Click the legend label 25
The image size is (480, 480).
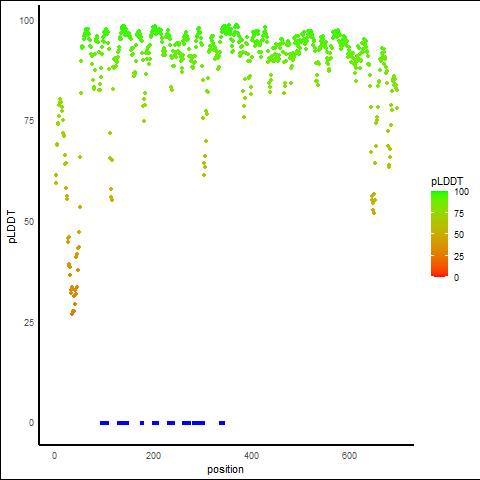[459, 256]
